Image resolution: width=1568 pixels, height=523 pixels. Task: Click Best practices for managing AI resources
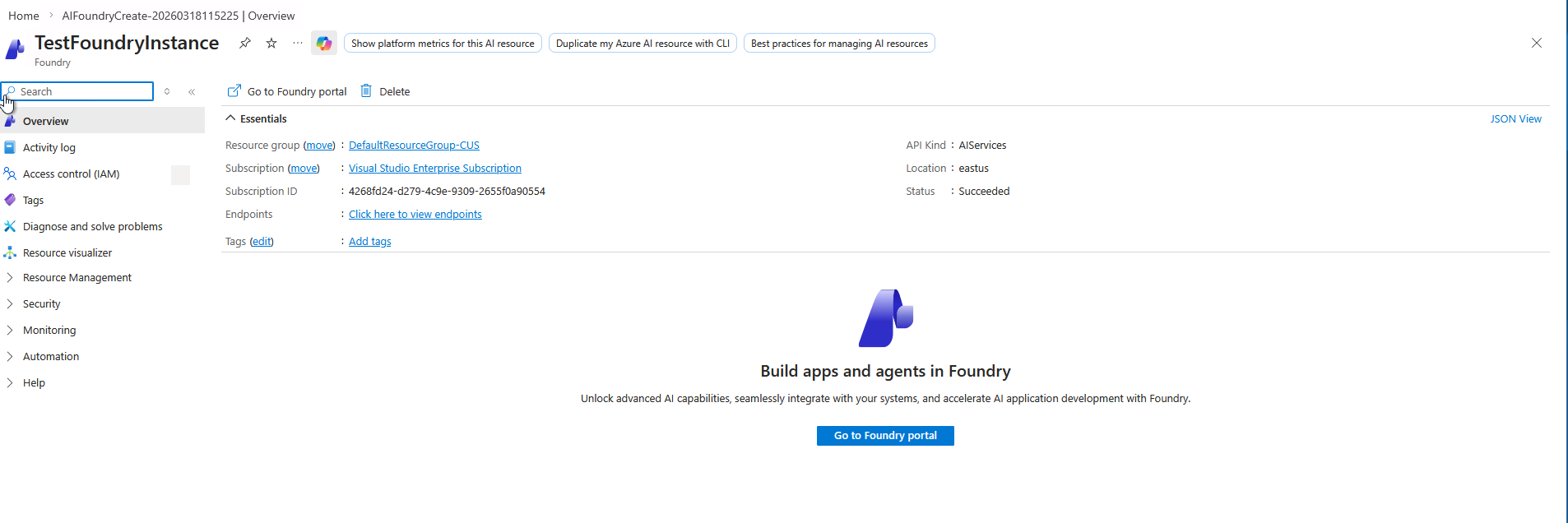pyautogui.click(x=839, y=44)
